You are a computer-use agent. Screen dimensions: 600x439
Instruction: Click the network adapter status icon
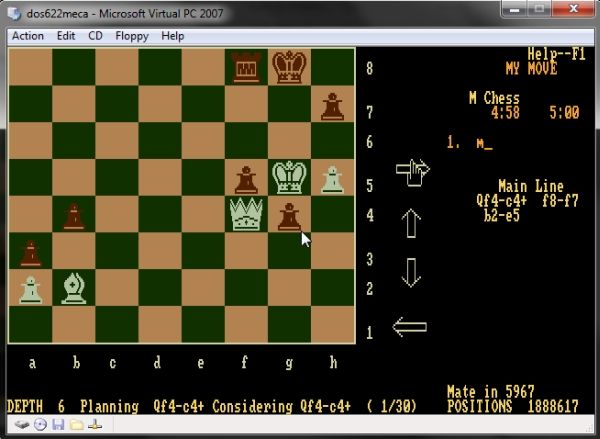(x=95, y=424)
